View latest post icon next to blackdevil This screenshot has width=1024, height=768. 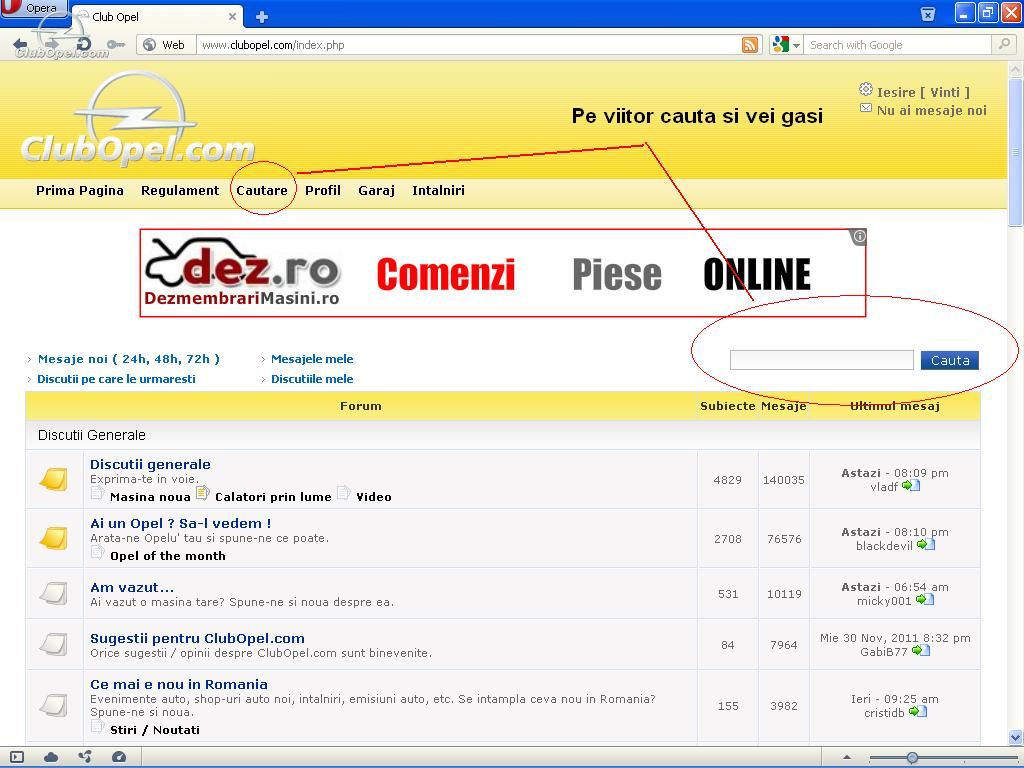pos(925,545)
